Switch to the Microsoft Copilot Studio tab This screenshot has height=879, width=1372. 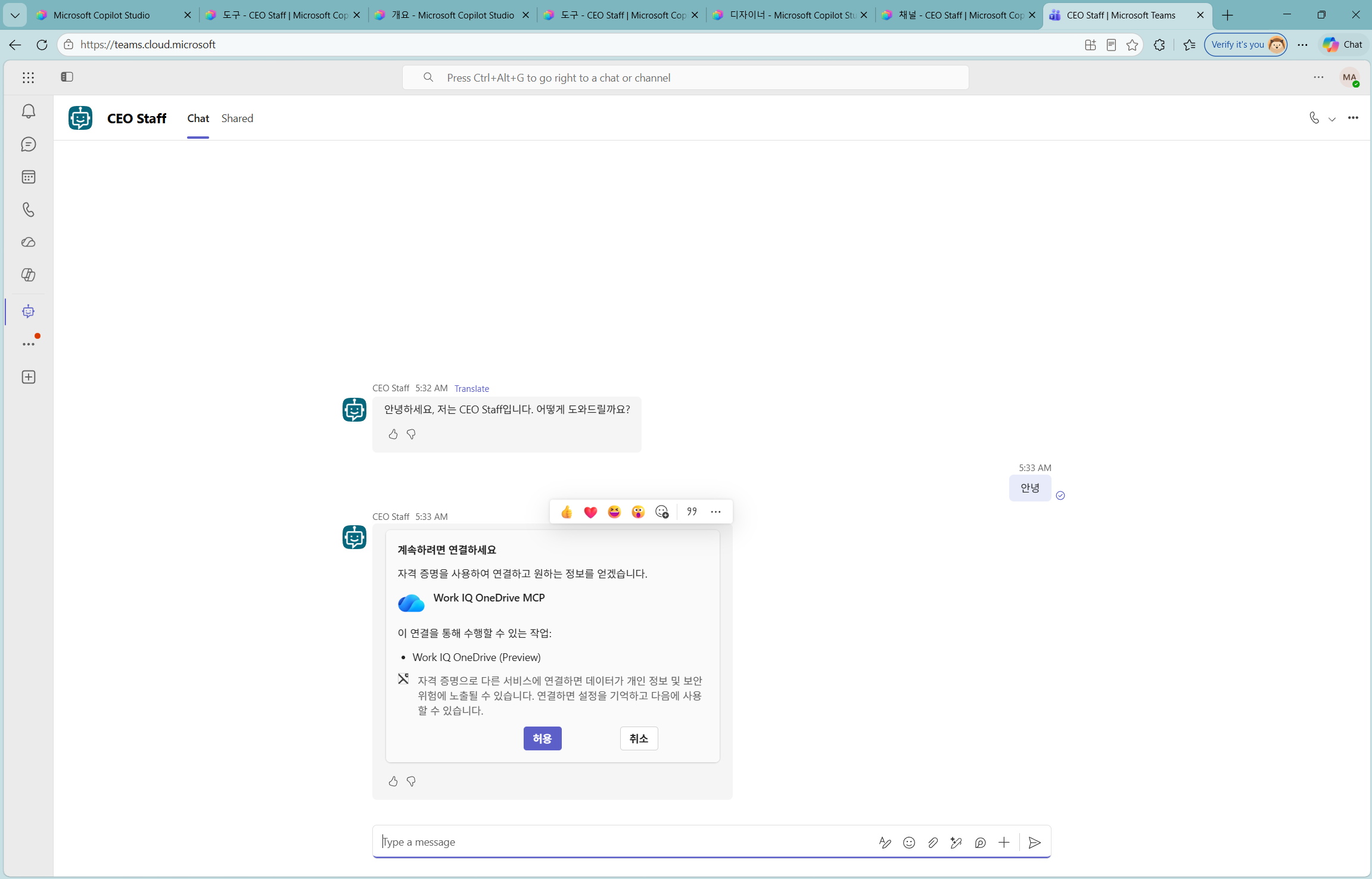click(x=114, y=15)
